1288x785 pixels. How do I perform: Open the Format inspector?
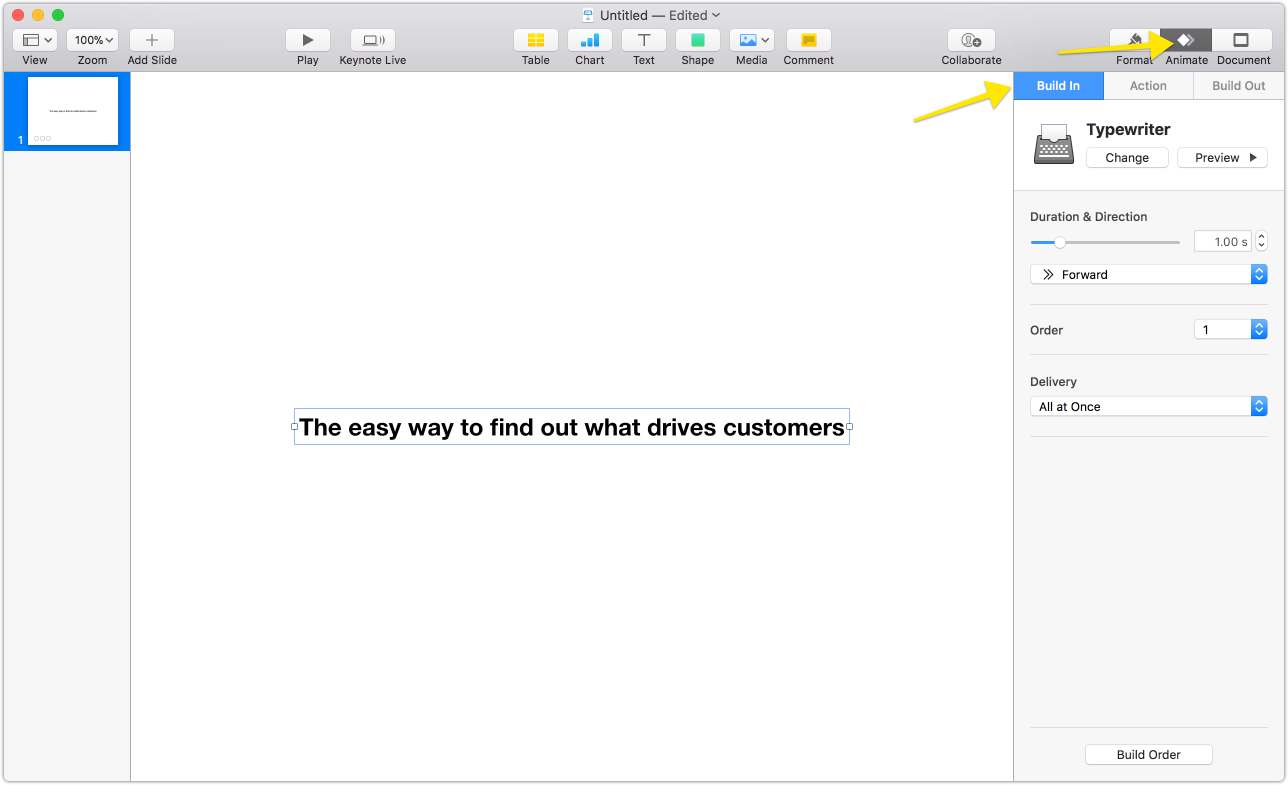[1135, 40]
